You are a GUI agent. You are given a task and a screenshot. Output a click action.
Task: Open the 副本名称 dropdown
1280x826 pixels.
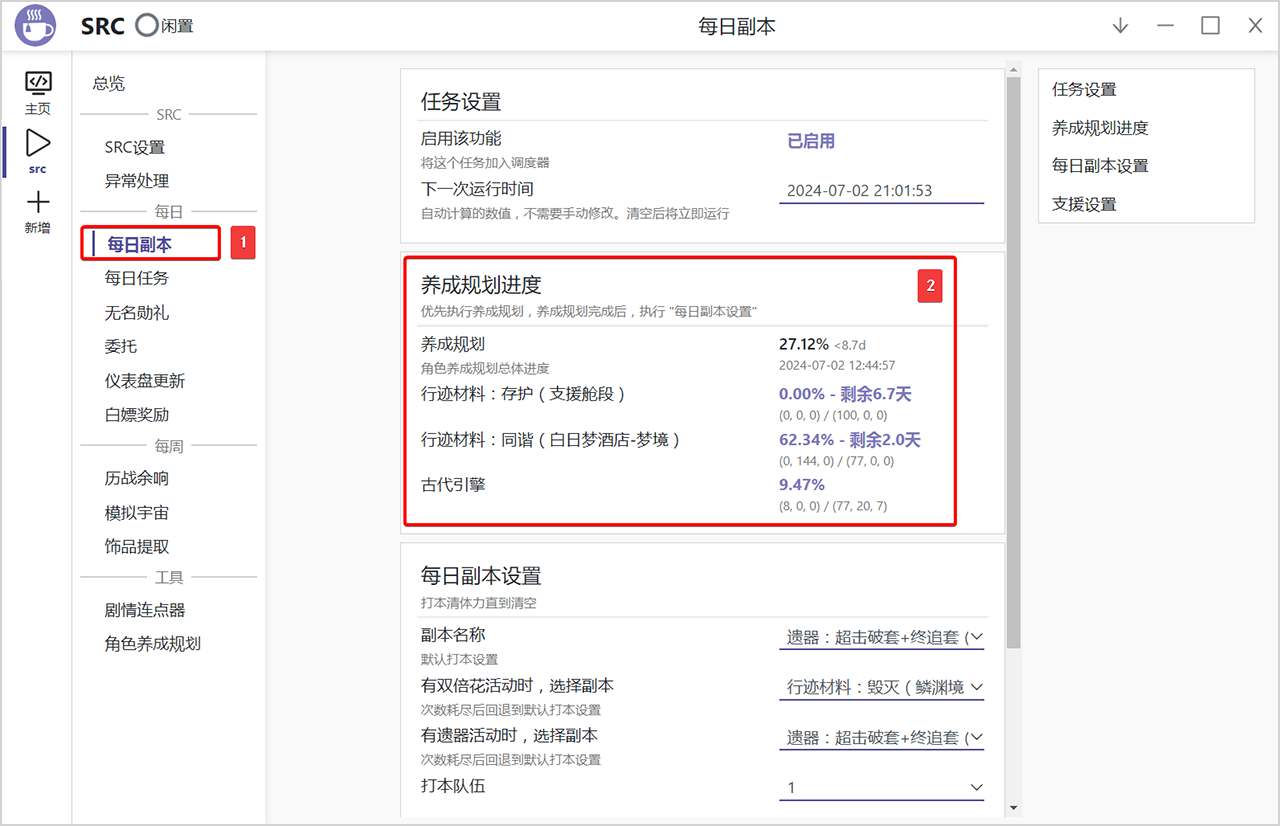point(881,636)
